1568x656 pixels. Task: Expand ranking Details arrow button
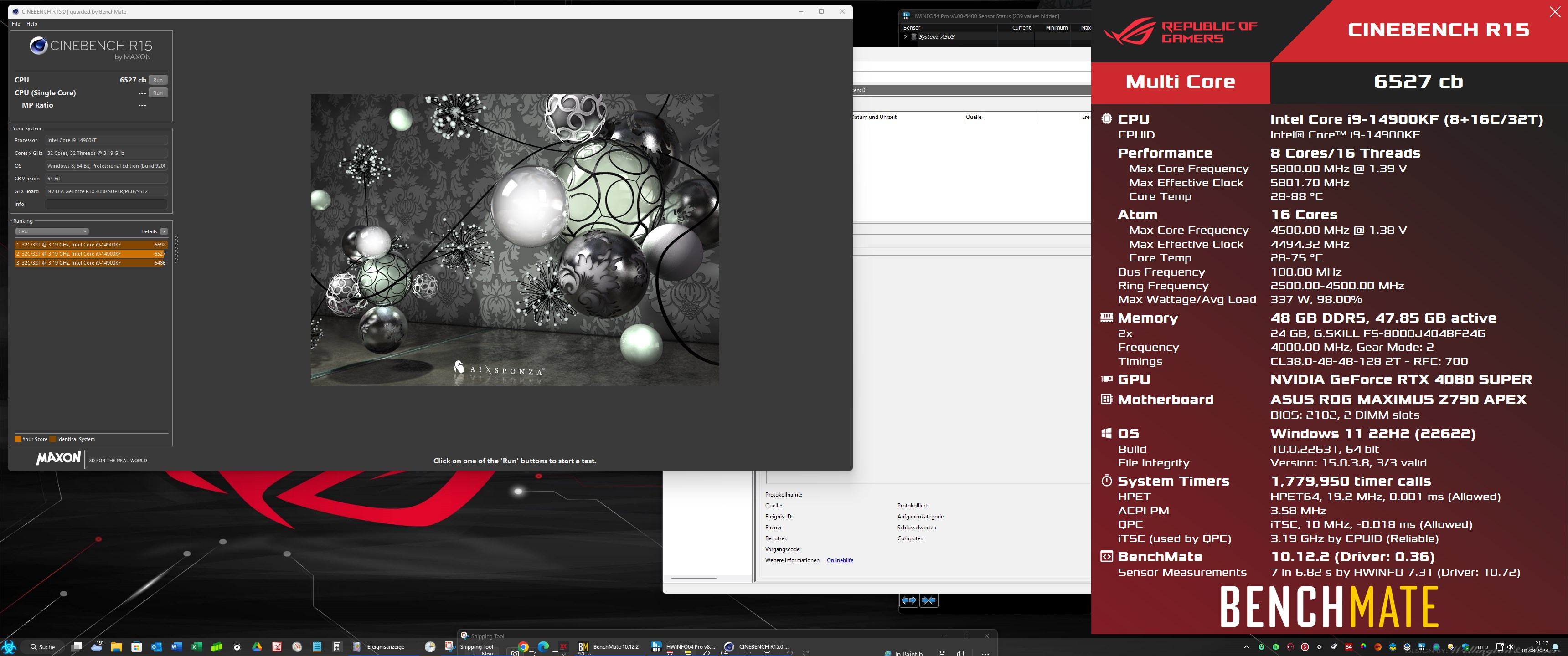pyautogui.click(x=164, y=231)
